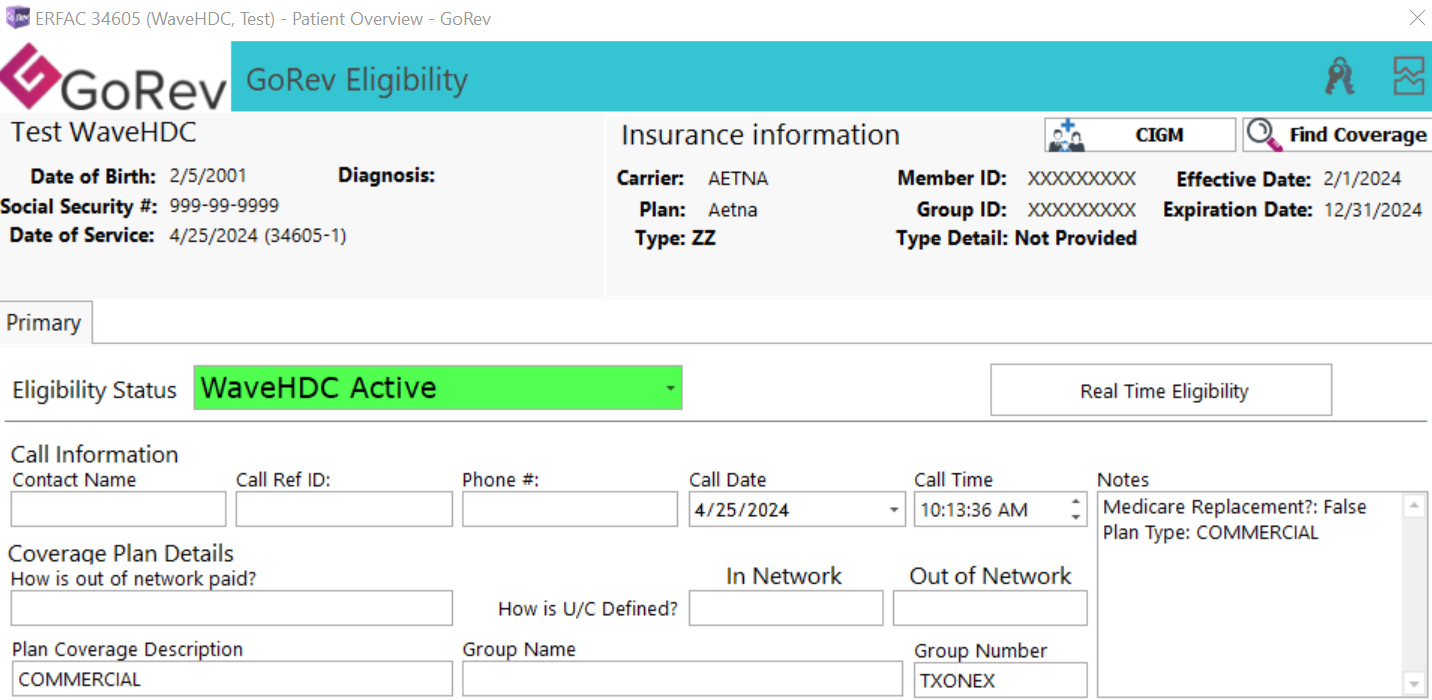This screenshot has height=700, width=1432.
Task: Switch to the Primary tab
Action: [x=46, y=323]
